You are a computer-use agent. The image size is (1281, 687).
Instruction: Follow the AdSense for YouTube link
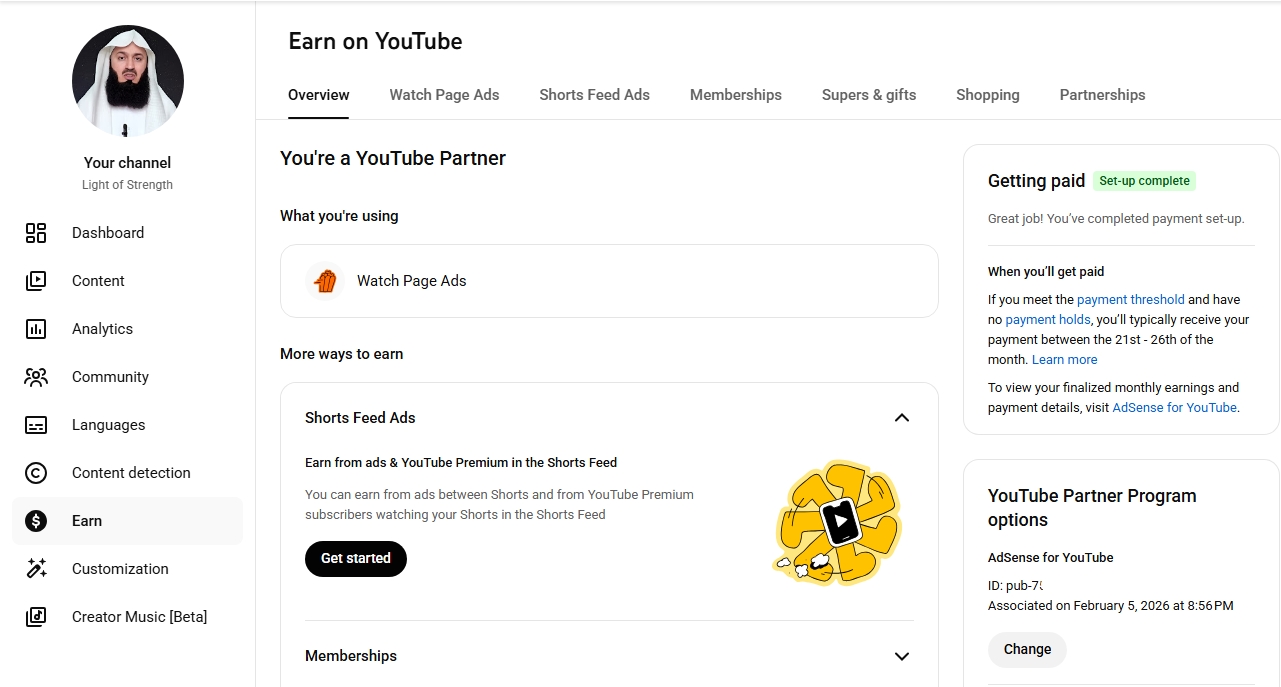tap(1174, 408)
